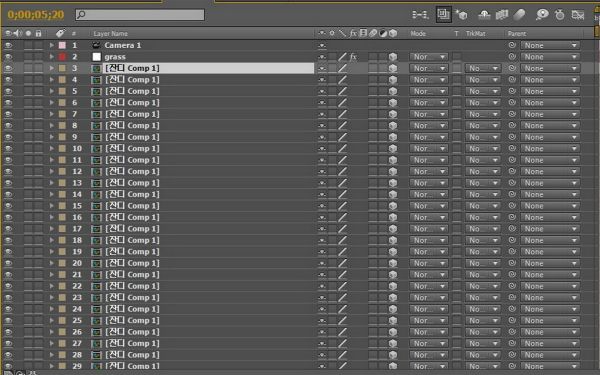Image resolution: width=600 pixels, height=375 pixels.
Task: Toggle eye icon for layer 10
Action: [x=8, y=148]
